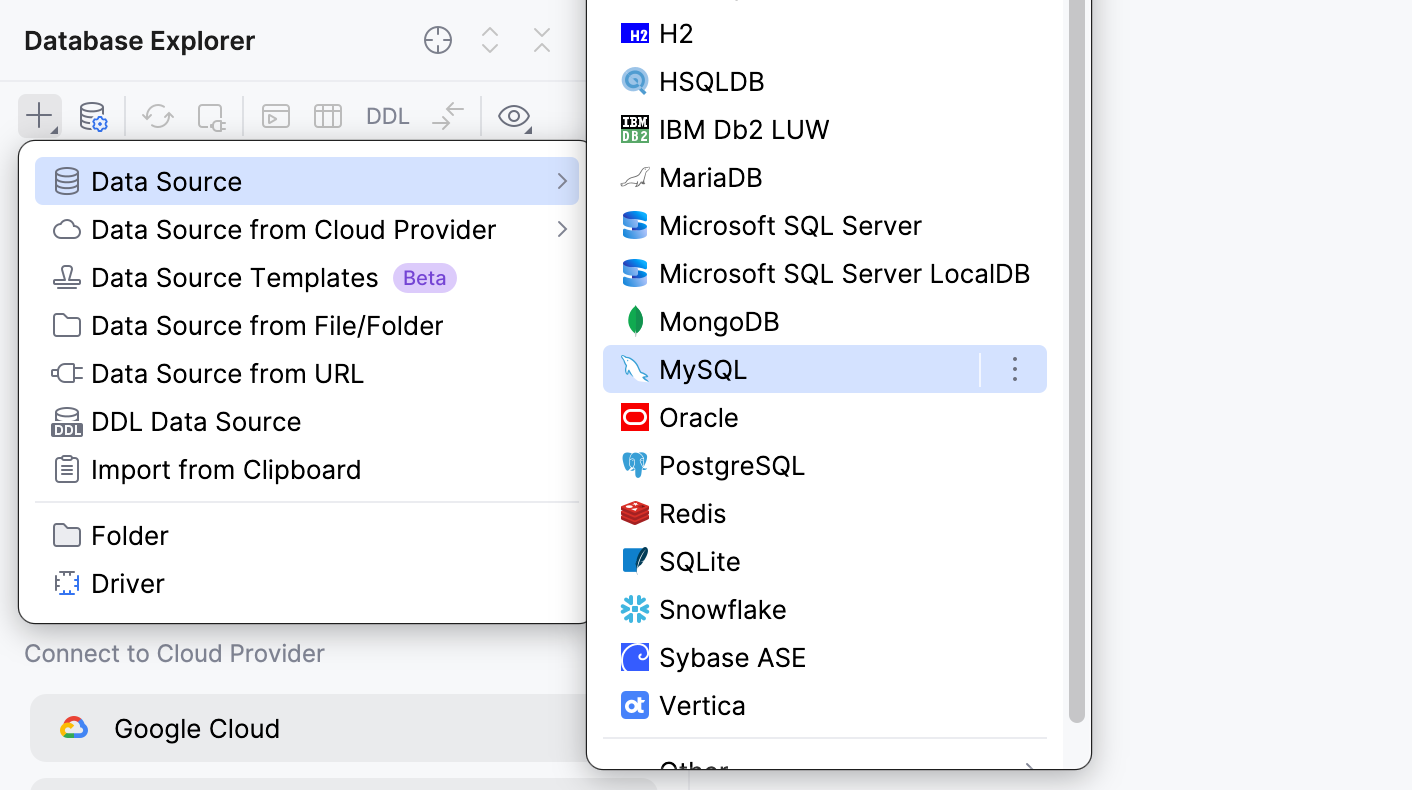Click the Snowflake logo icon
The height and width of the screenshot is (790, 1412).
pos(635,609)
